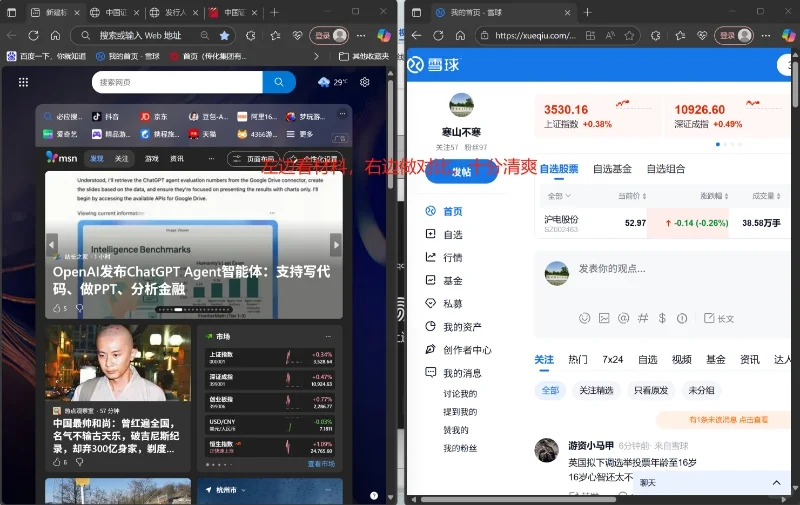
Task: Open the 爱奇艺 quick link icon
Action: click(x=48, y=134)
